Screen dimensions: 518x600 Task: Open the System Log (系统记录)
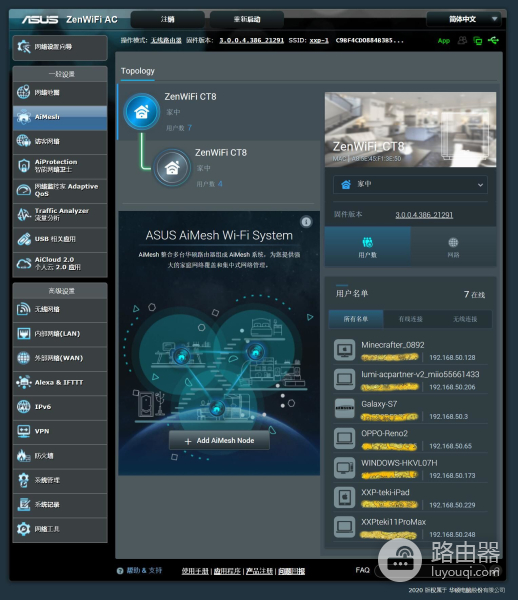point(60,505)
